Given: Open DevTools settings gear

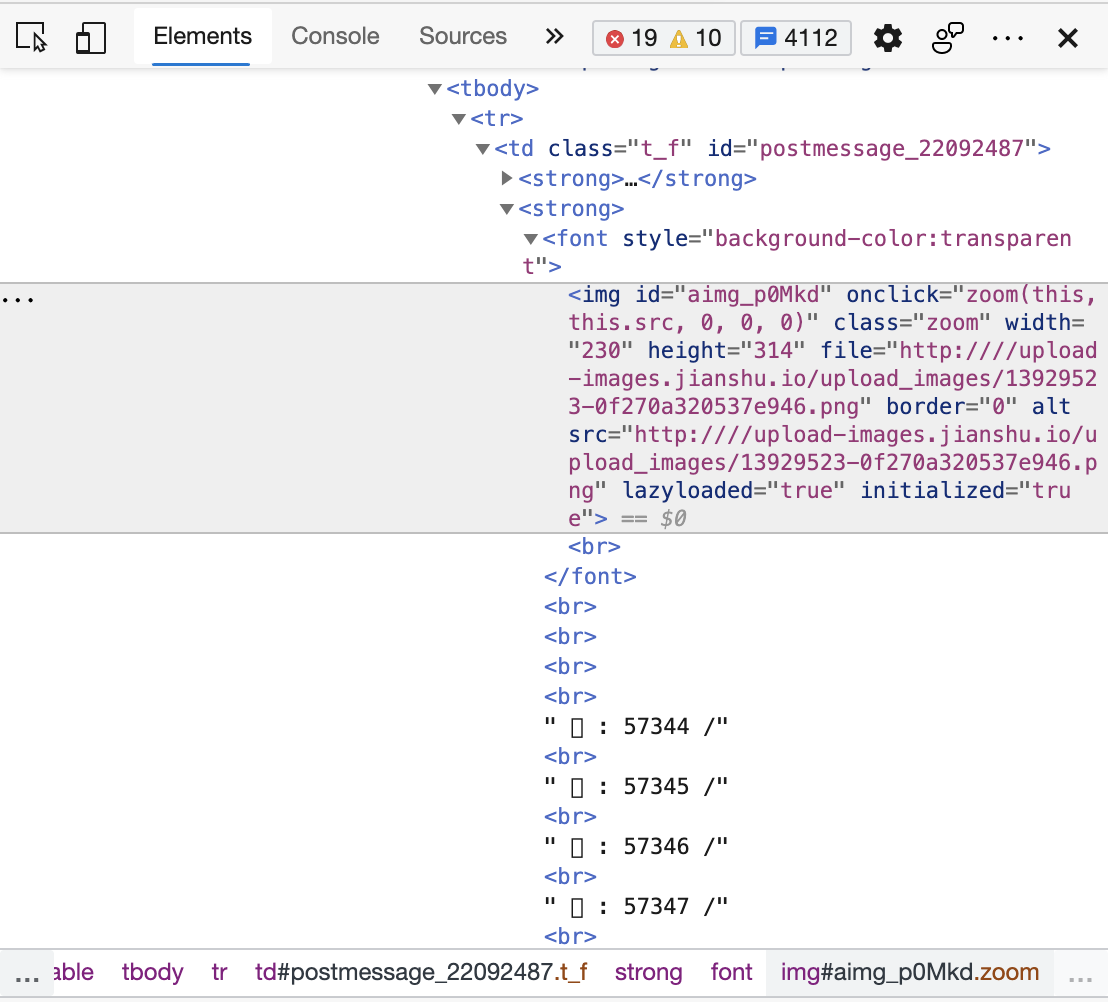Looking at the screenshot, I should pyautogui.click(x=887, y=38).
